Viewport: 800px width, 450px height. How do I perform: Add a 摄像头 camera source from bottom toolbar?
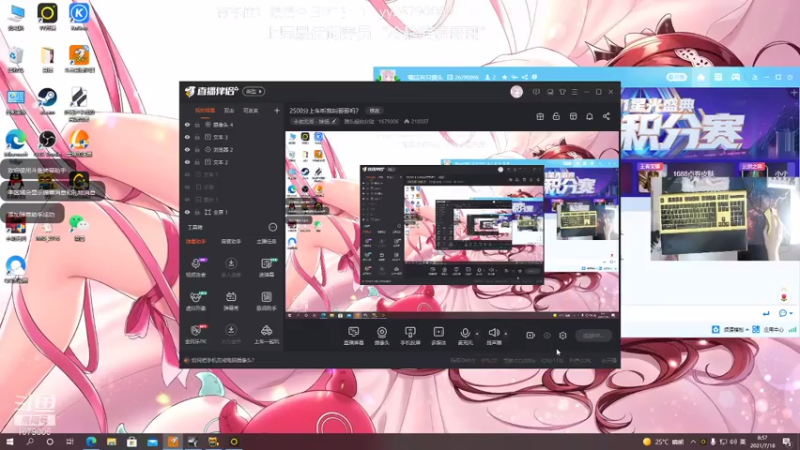tap(382, 336)
